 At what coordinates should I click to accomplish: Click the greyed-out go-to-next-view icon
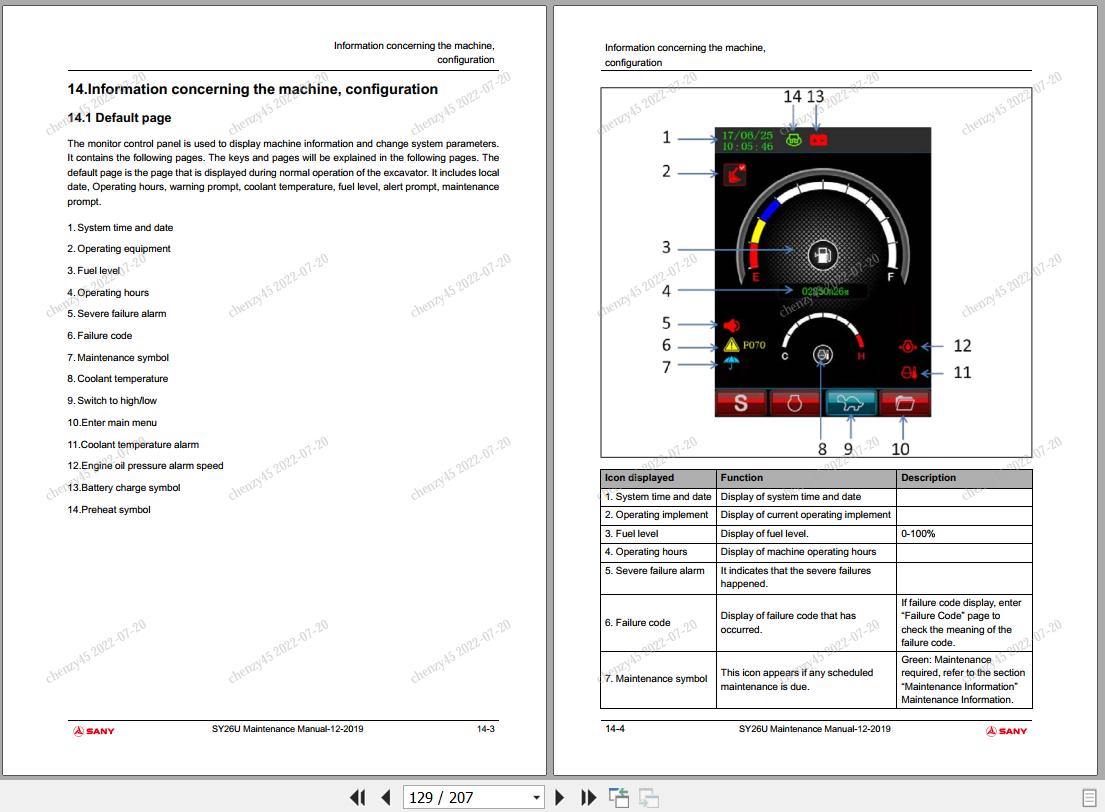point(648,797)
